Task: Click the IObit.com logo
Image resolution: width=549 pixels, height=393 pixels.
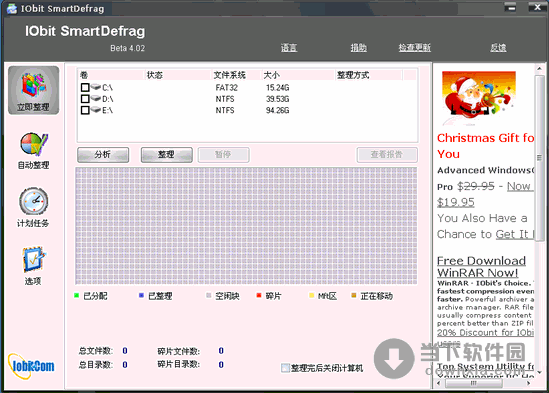Action: pyautogui.click(x=32, y=366)
